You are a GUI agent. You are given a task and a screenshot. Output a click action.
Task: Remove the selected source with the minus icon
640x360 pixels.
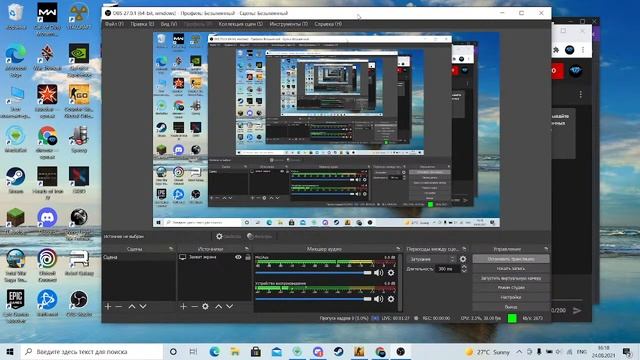(x=194, y=306)
